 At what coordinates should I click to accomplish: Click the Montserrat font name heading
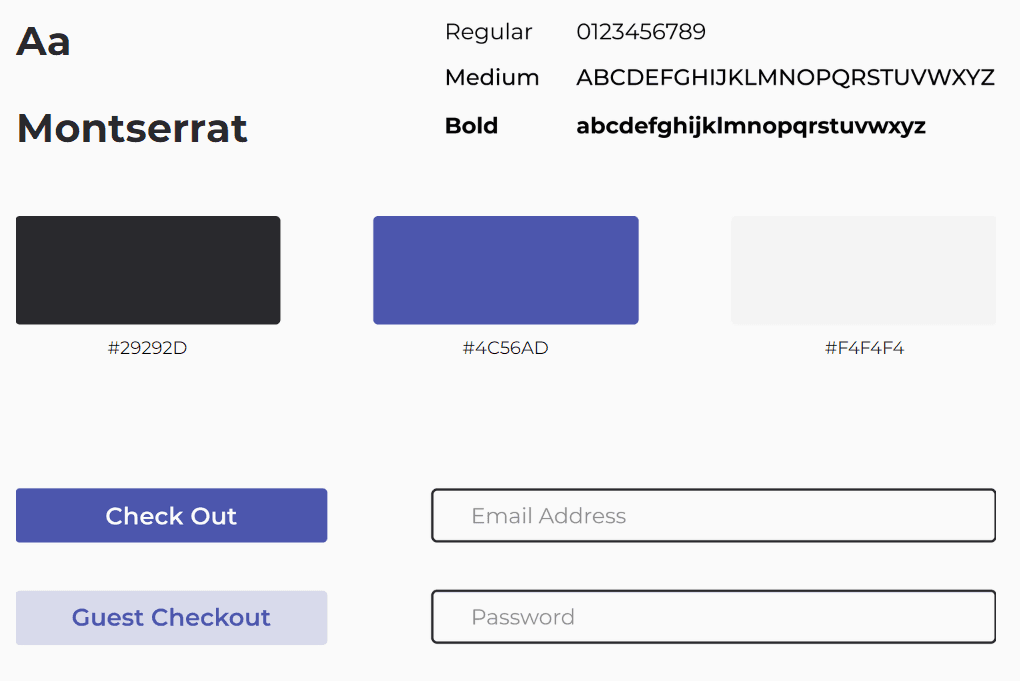tap(132, 128)
